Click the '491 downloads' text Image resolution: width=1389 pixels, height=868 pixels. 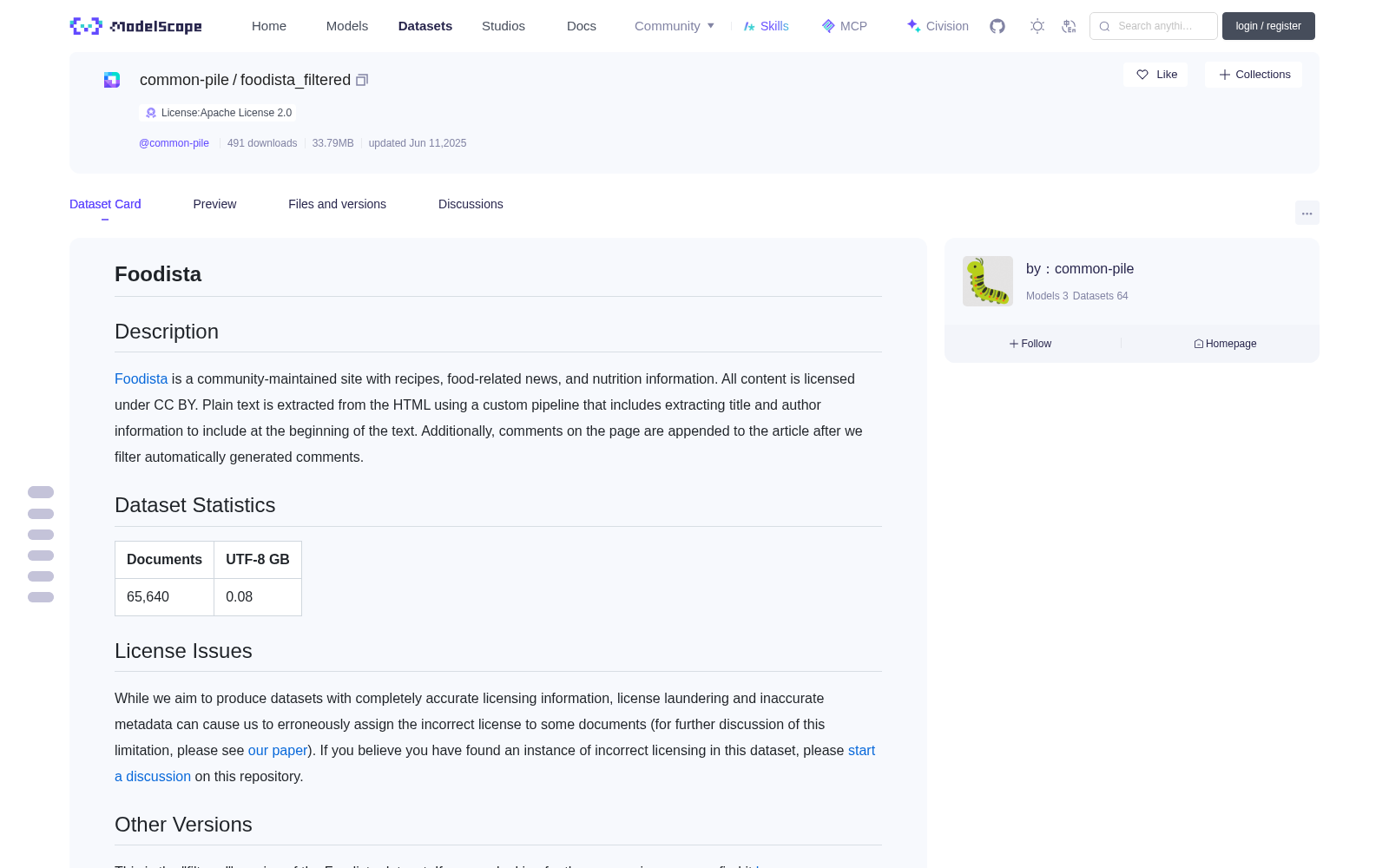coord(262,143)
